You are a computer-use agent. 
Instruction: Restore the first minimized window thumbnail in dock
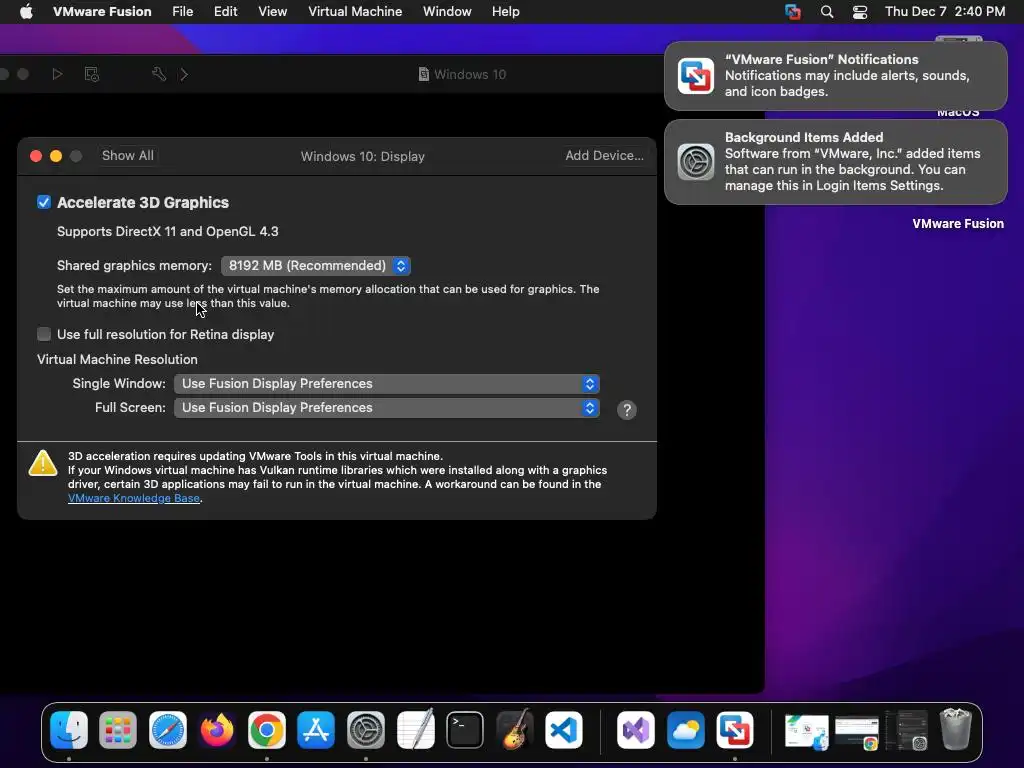click(x=807, y=731)
